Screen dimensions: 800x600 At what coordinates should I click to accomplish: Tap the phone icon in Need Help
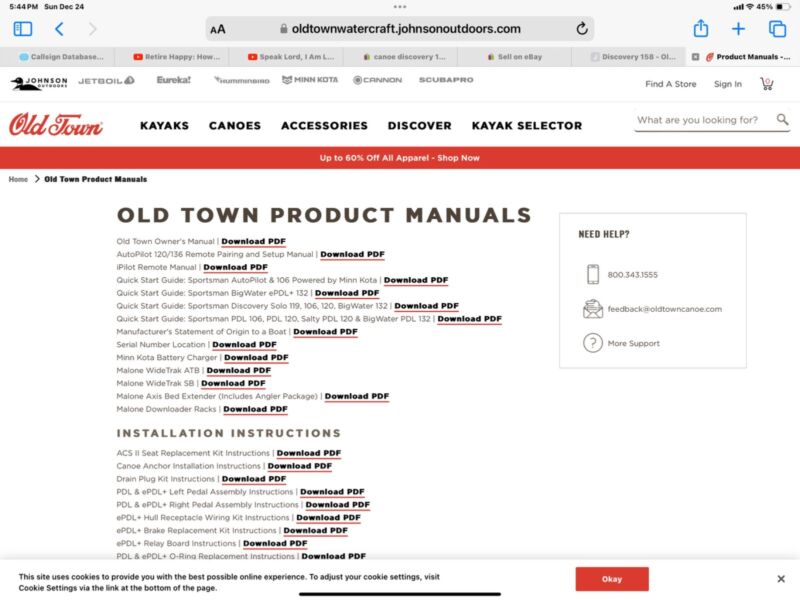[x=592, y=274]
